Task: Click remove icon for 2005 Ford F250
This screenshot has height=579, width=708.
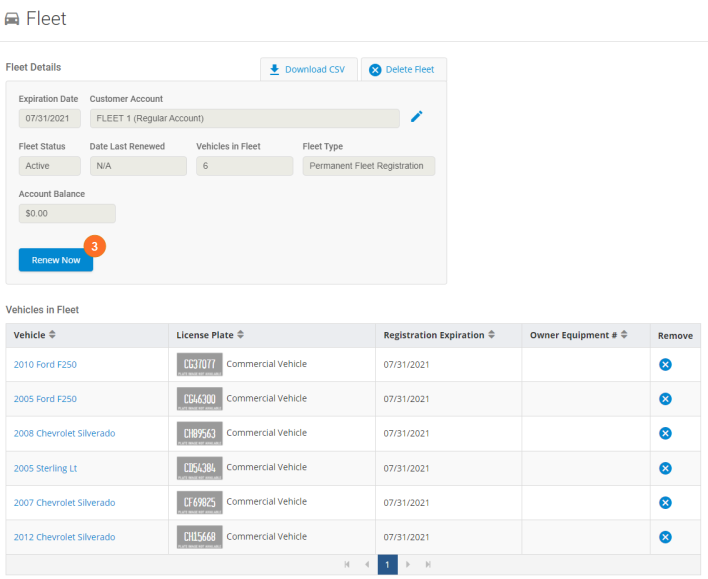Action: [x=665, y=399]
